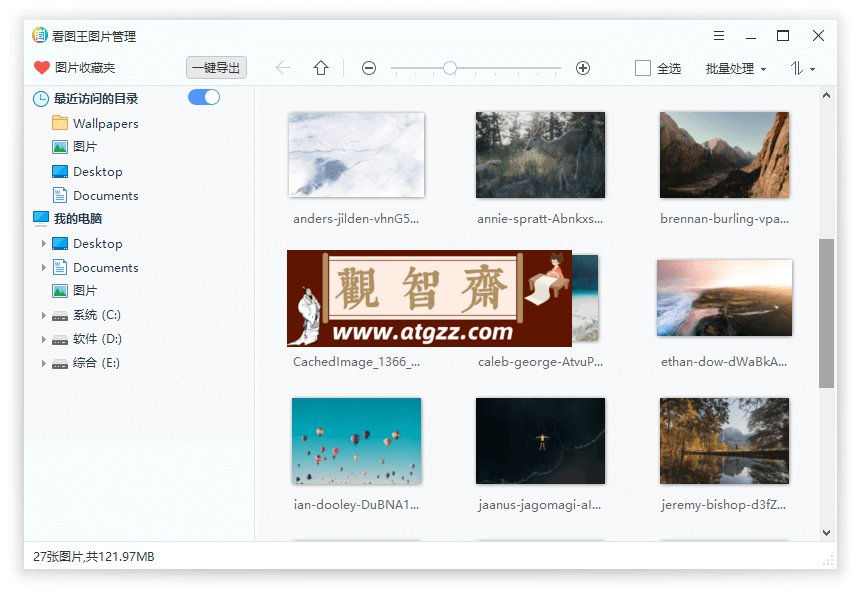Select the ethan-dow coastline thumbnail
Screen dimensions: 861x597
click(724, 298)
